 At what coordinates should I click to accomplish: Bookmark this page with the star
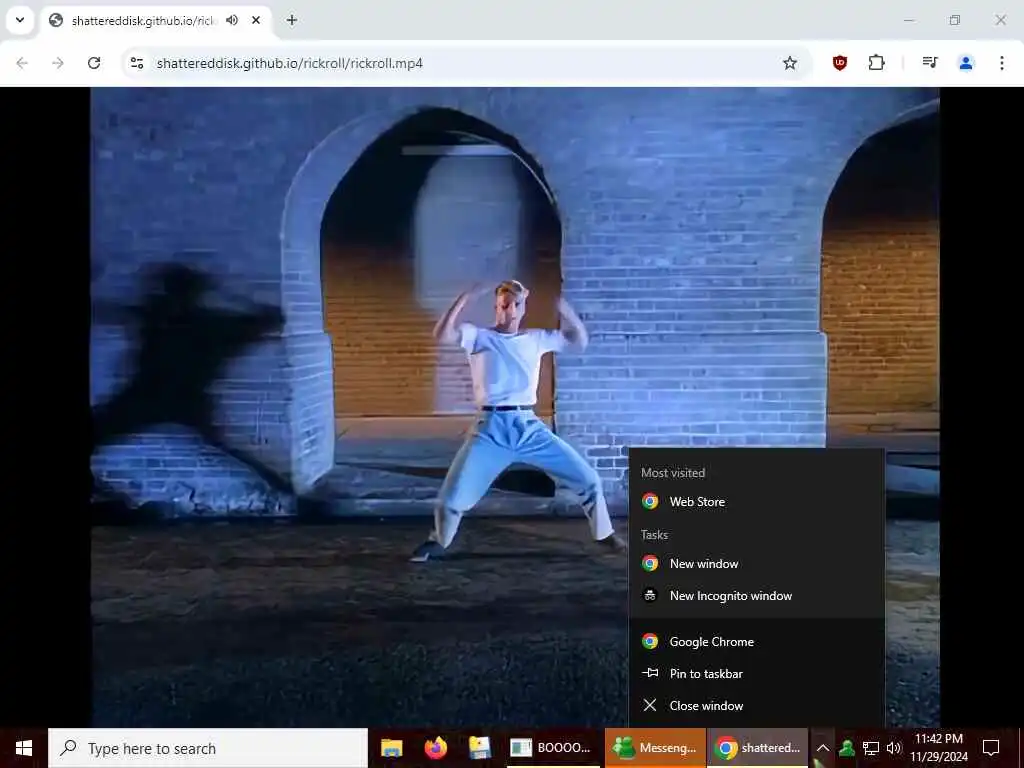tap(790, 63)
